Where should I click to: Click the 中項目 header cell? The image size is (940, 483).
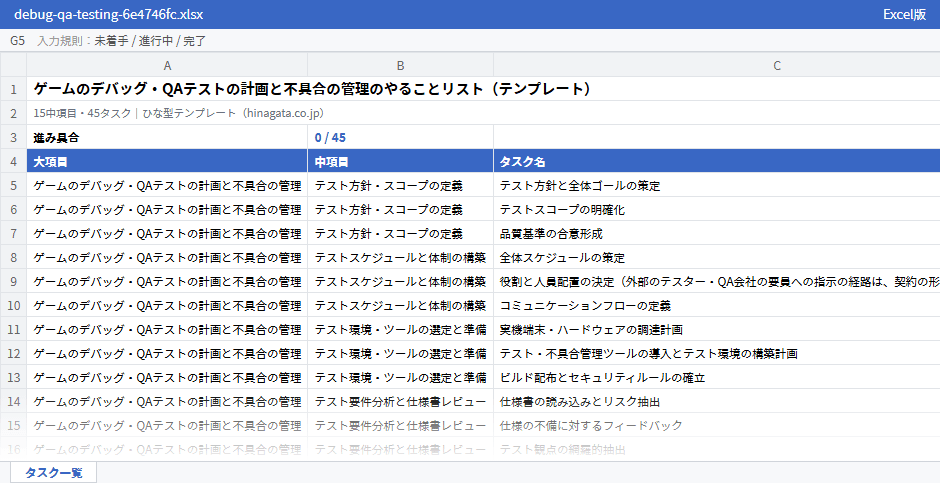pyautogui.click(x=400, y=161)
